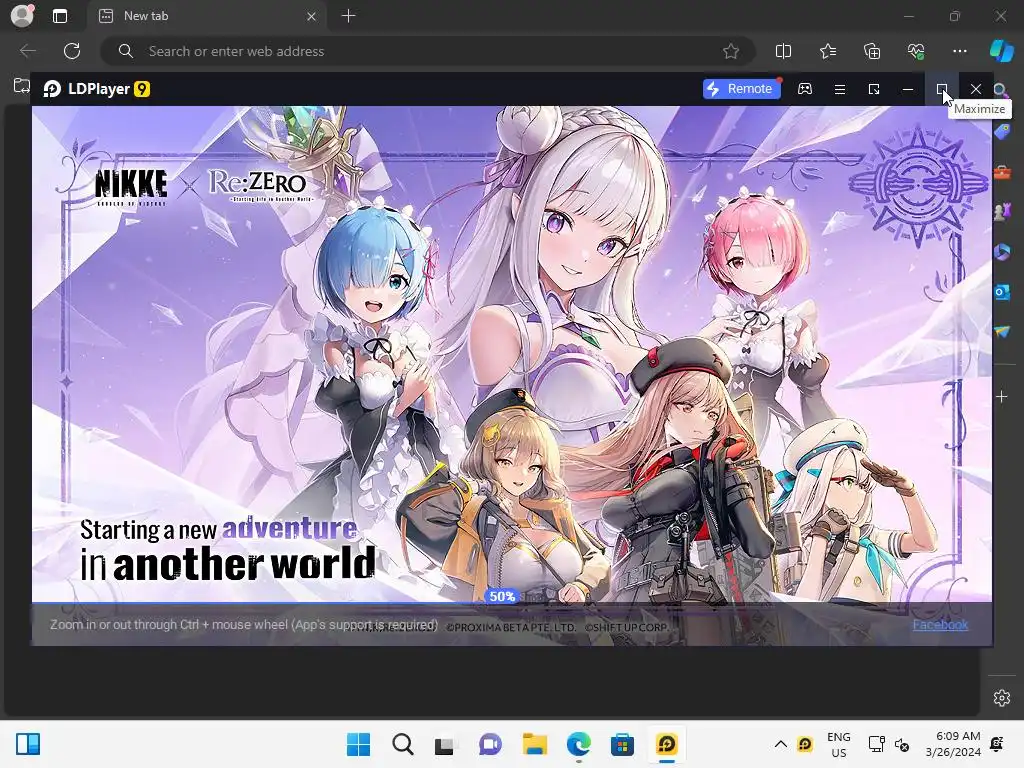Open the LDPlayer hamburger menu
The width and height of the screenshot is (1024, 768).
point(840,89)
